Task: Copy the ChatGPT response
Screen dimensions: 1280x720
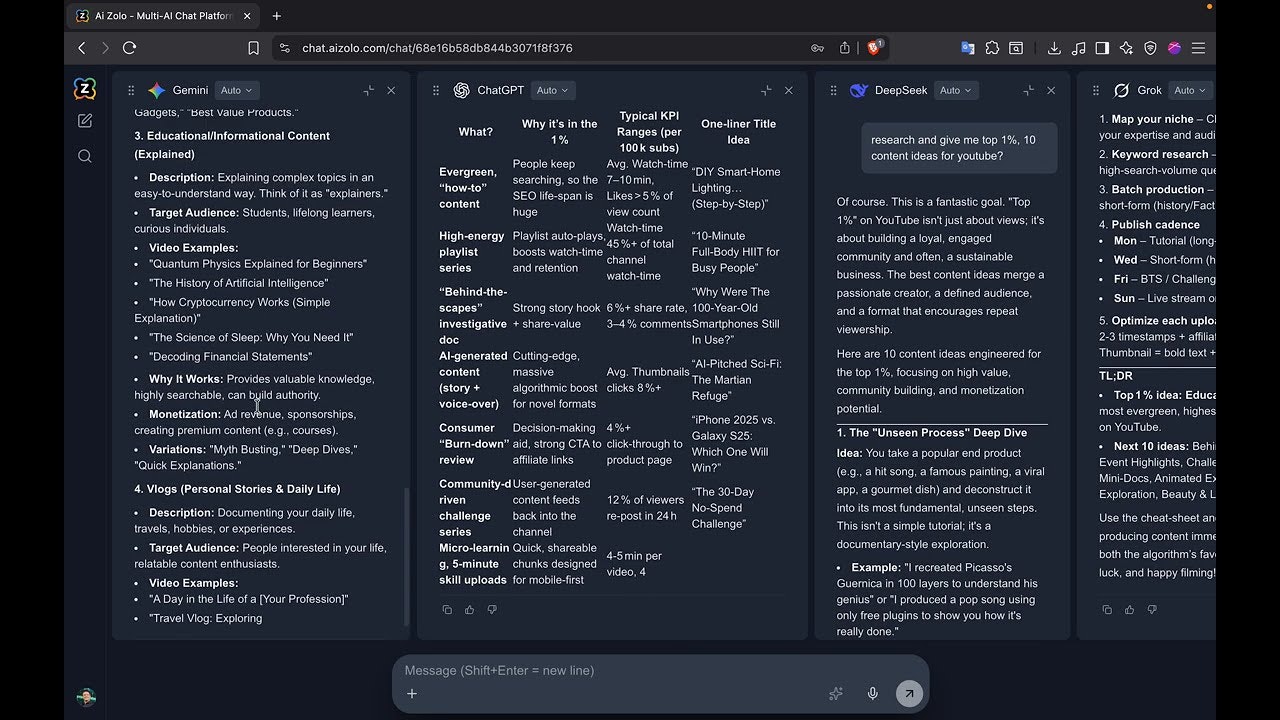Action: click(447, 609)
